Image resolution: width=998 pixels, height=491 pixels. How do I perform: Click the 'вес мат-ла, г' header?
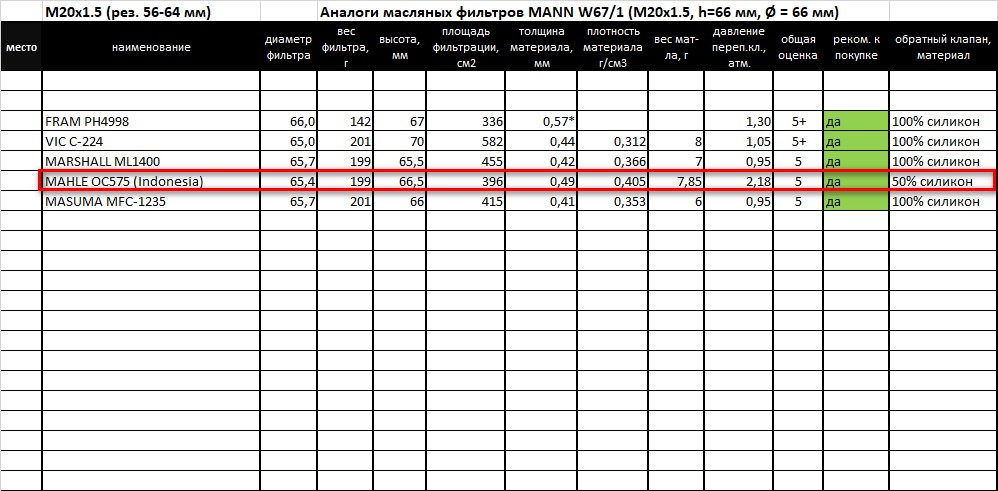[x=676, y=46]
